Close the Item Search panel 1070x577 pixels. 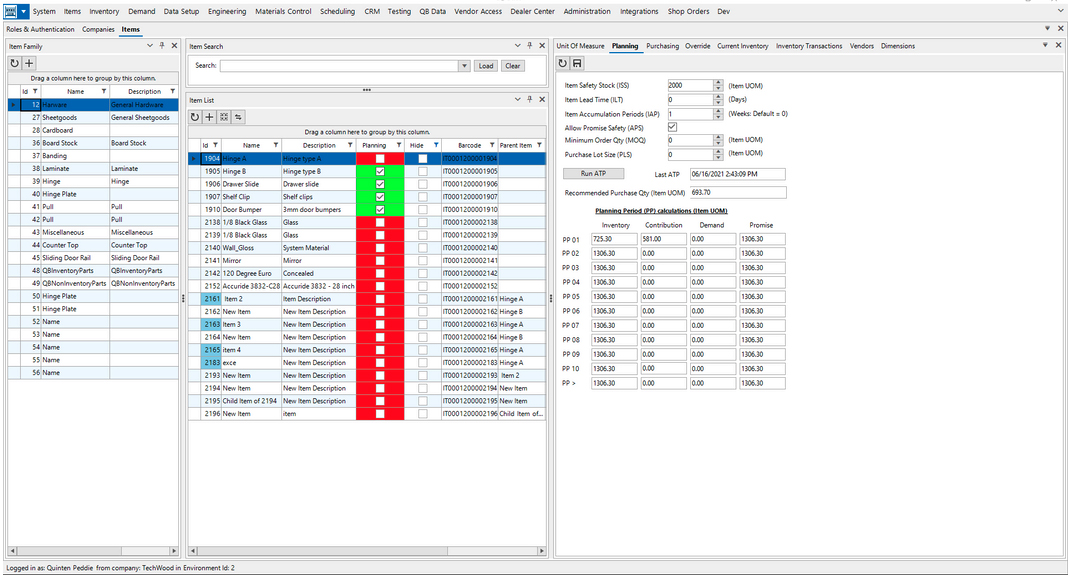point(542,46)
